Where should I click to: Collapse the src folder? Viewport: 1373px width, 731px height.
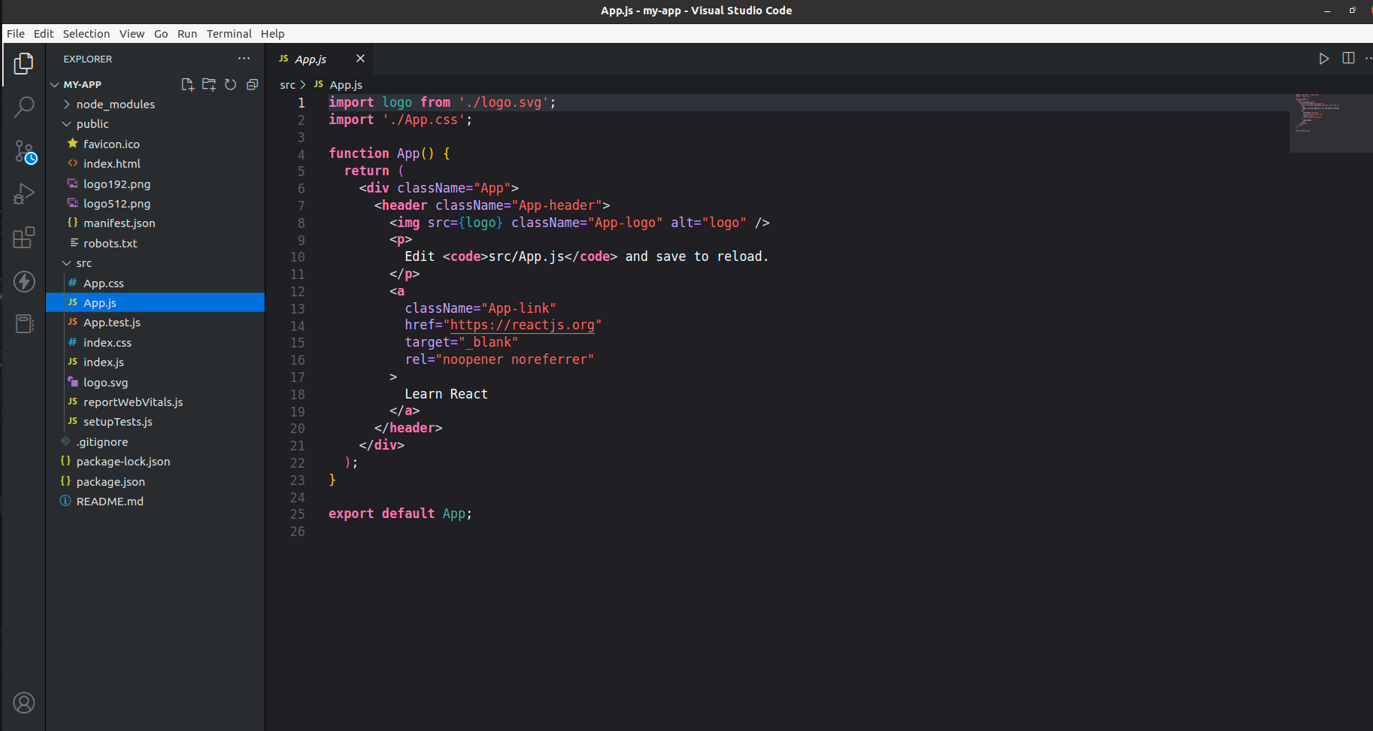[x=83, y=263]
